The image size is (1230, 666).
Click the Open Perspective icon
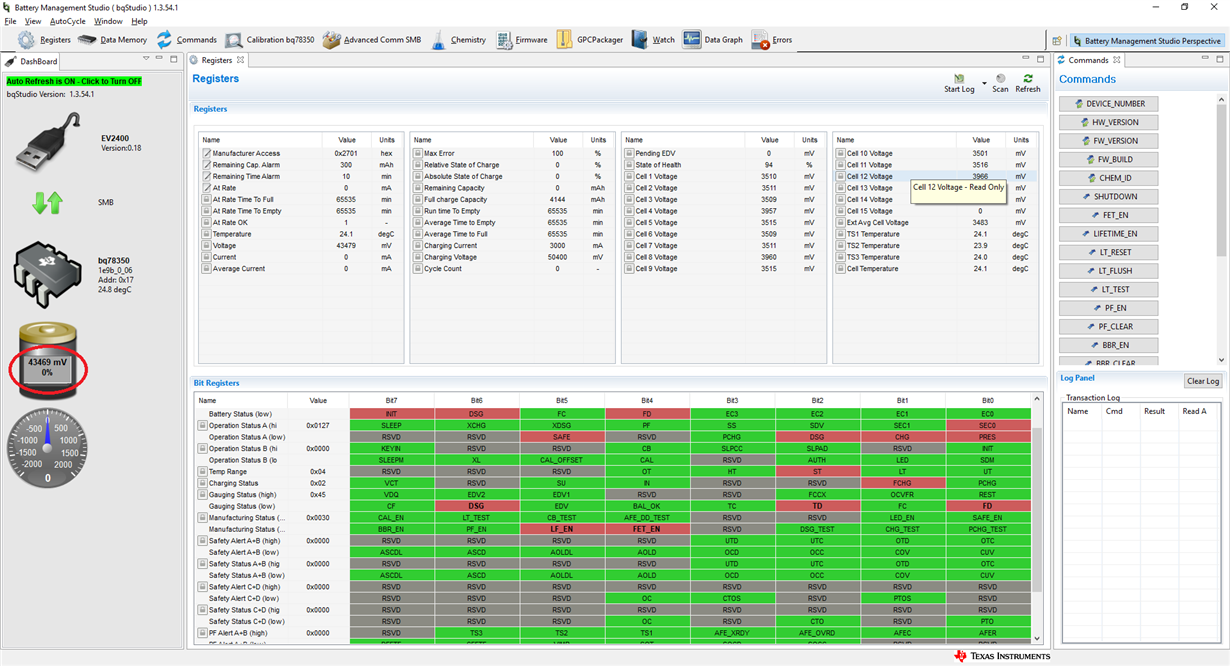coord(1057,41)
